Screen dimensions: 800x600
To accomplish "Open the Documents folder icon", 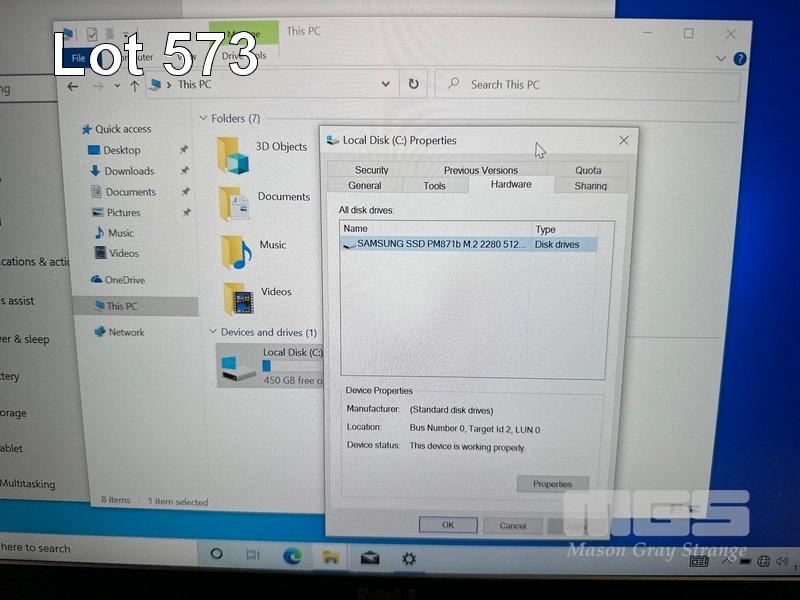I will click(233, 203).
